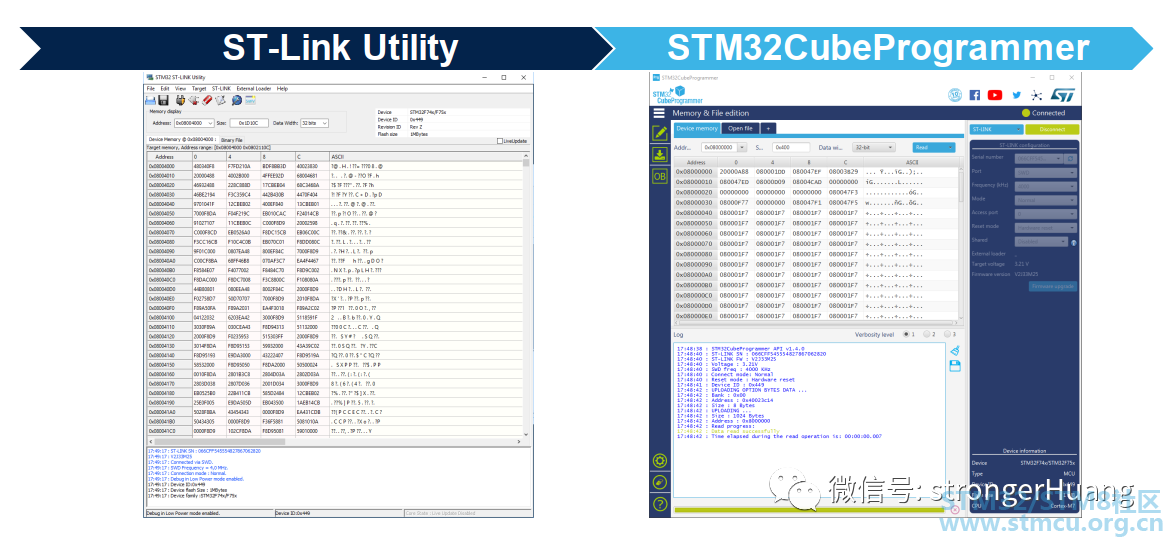
Task: Open Mode Normal dropdown
Action: point(1046,200)
